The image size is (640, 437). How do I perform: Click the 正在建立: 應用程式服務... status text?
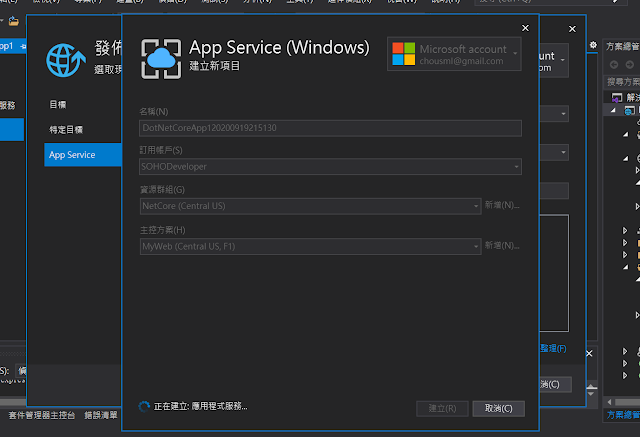pos(200,406)
